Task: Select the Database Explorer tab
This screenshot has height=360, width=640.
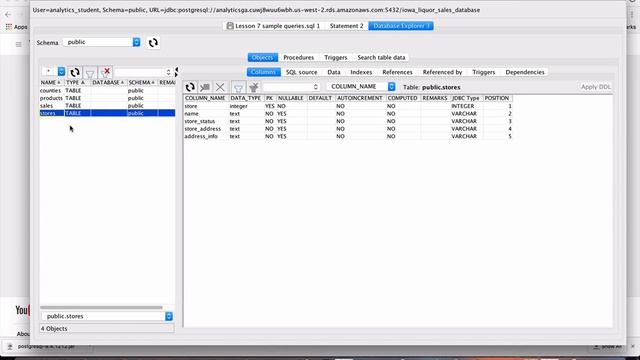Action: (x=401, y=26)
